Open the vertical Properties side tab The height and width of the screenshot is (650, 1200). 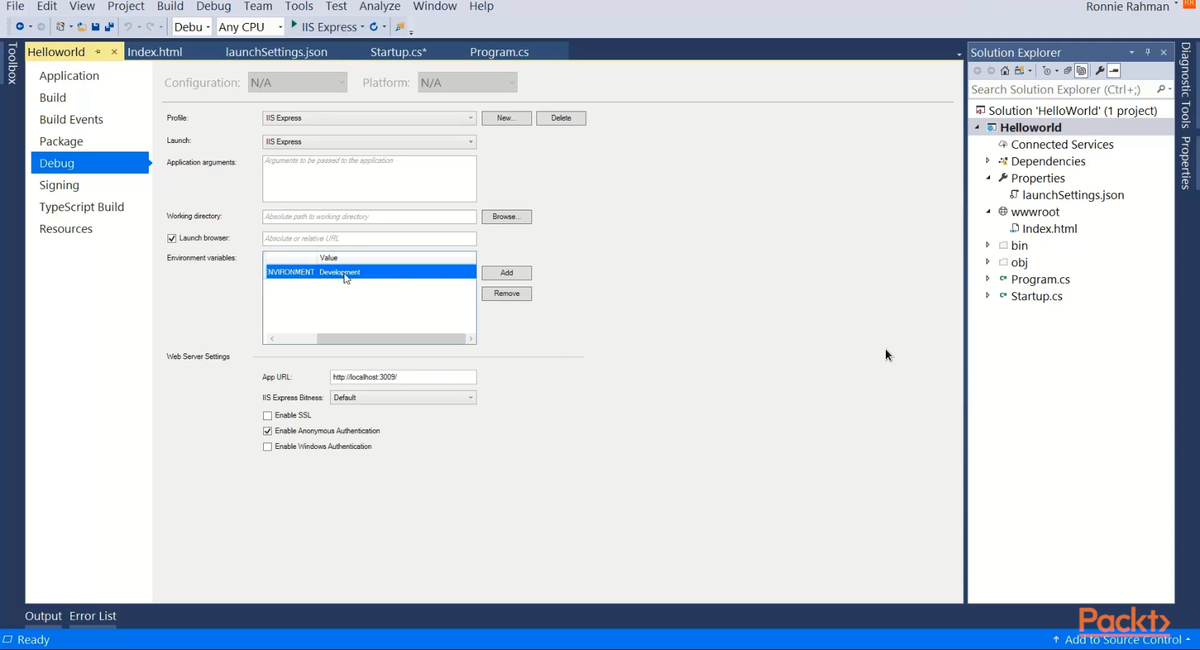pos(1186,163)
